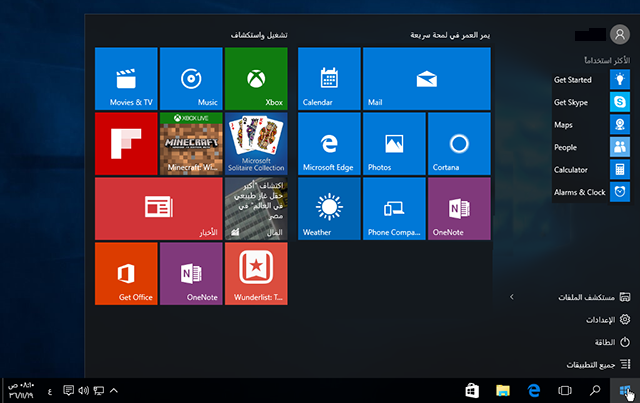Open the Movies & TV tile
This screenshot has height=403, width=640.
(126, 79)
